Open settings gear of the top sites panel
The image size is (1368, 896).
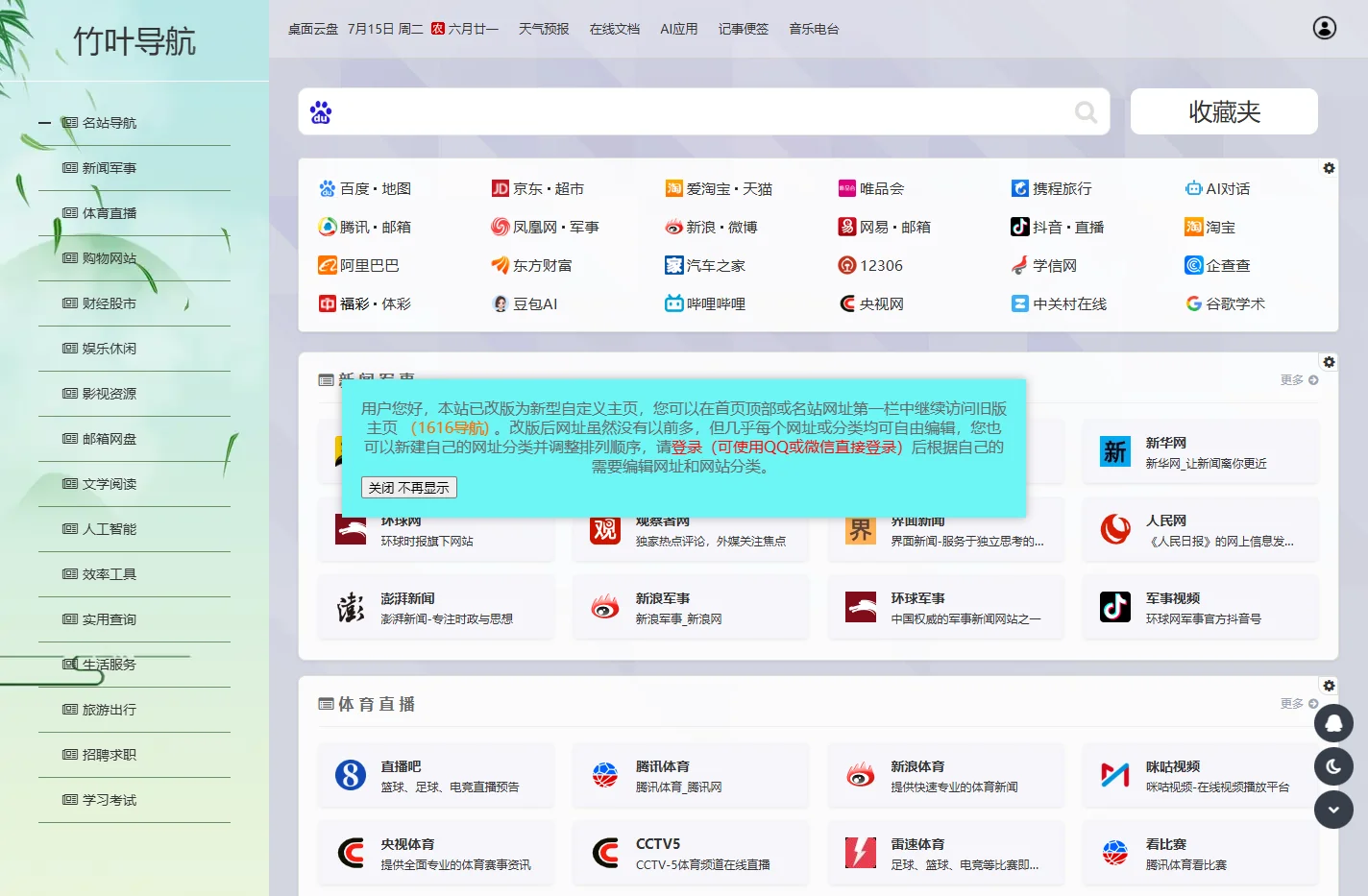1329,168
